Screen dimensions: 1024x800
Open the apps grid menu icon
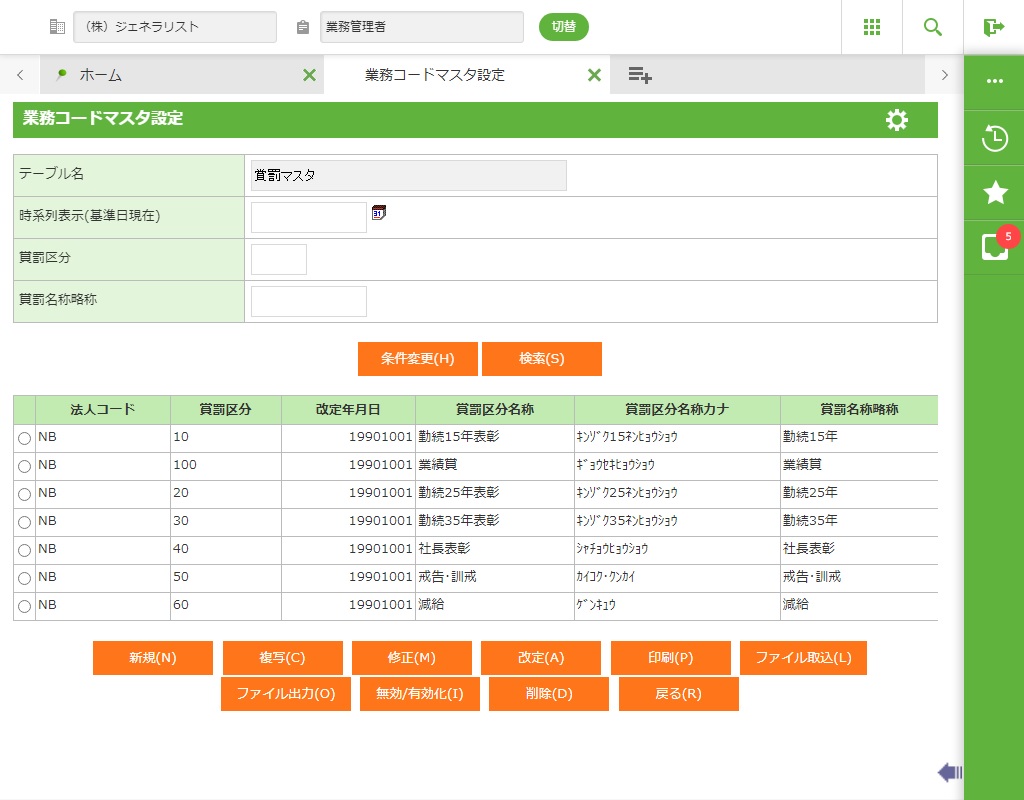[872, 27]
